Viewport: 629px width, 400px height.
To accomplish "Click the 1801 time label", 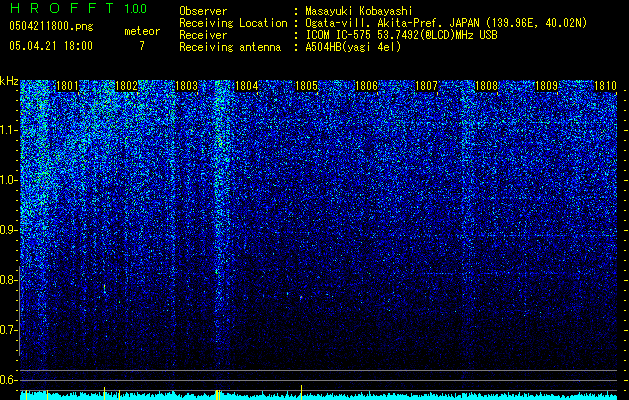I will [67, 86].
